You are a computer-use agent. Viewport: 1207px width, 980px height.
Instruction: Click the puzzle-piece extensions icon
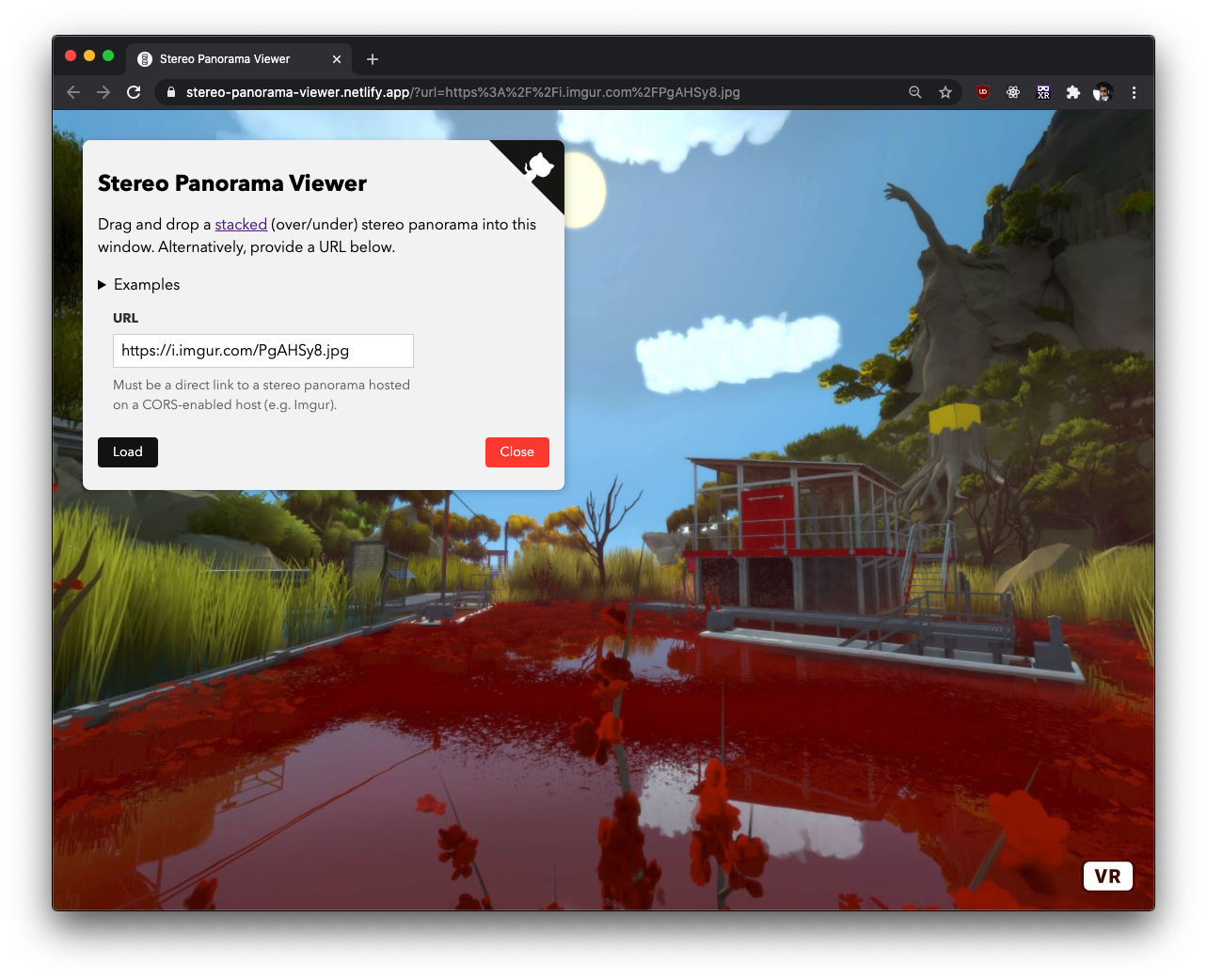[x=1072, y=92]
